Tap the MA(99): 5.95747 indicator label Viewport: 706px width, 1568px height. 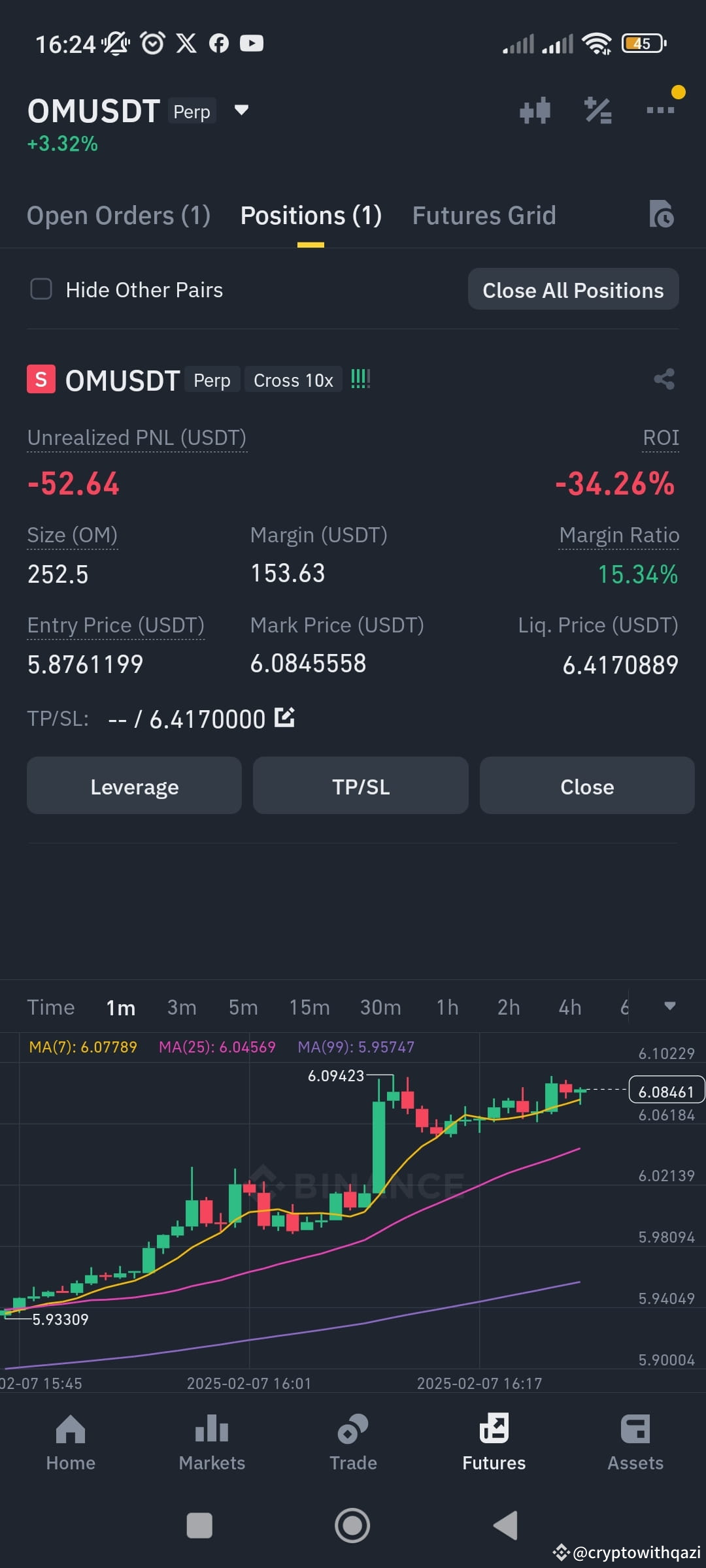[356, 1047]
